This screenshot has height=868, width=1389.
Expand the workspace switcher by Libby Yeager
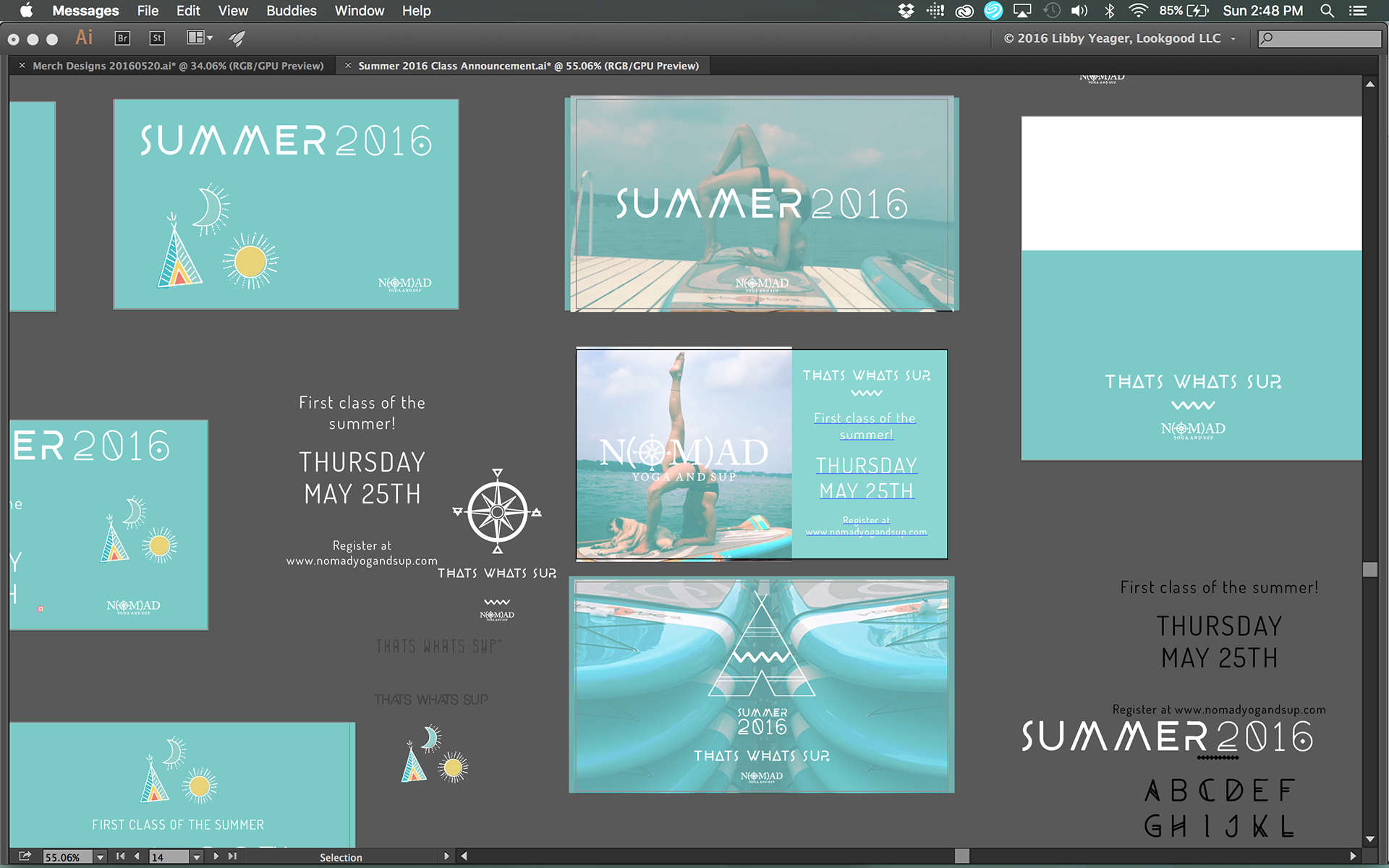point(1233,39)
